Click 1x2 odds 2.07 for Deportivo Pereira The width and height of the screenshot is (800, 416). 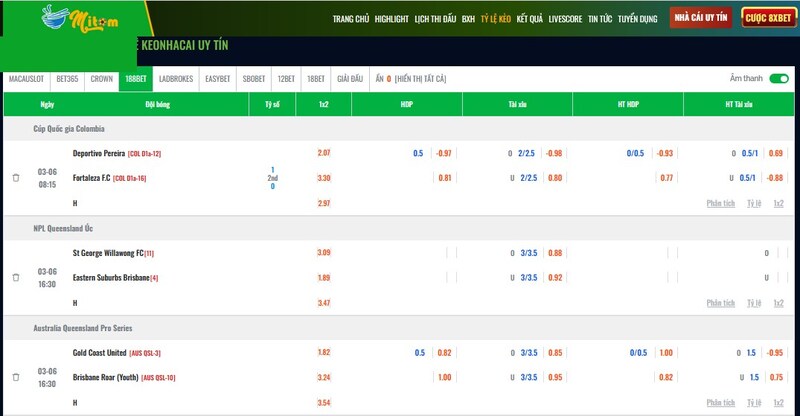[323, 153]
